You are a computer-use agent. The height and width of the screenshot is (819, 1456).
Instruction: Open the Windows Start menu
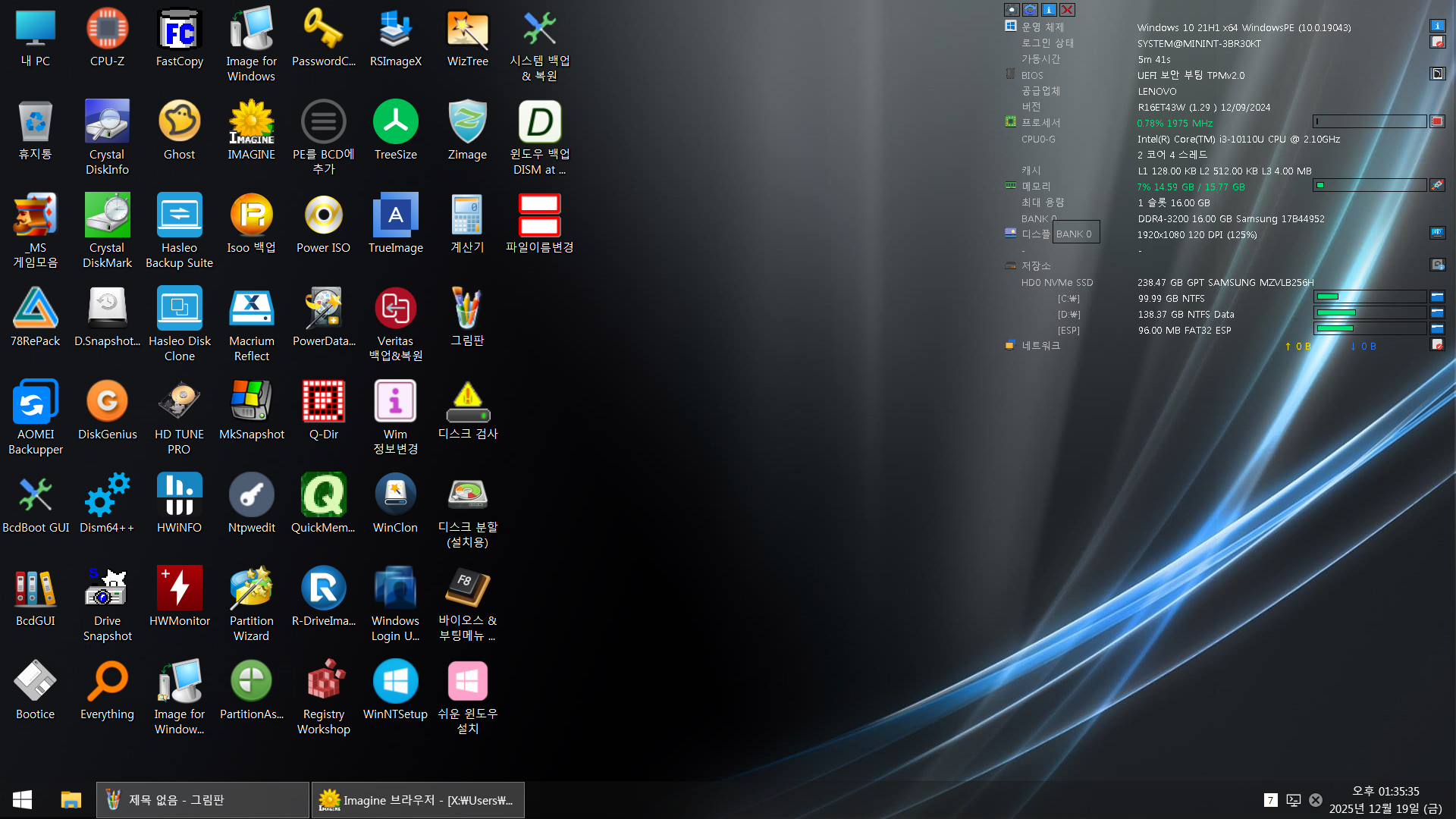[x=22, y=800]
